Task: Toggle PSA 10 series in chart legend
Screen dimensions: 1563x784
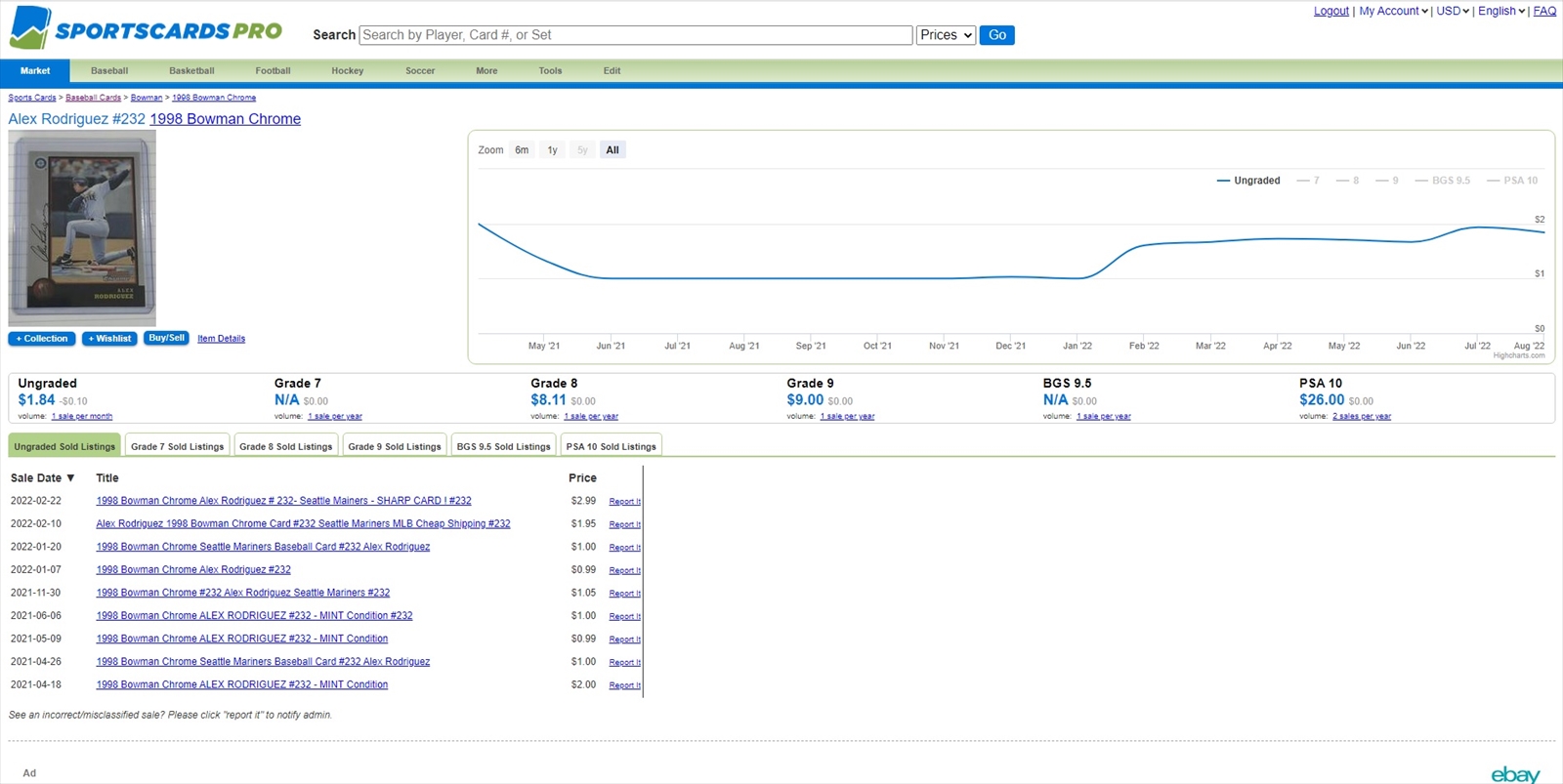Action: click(1512, 181)
